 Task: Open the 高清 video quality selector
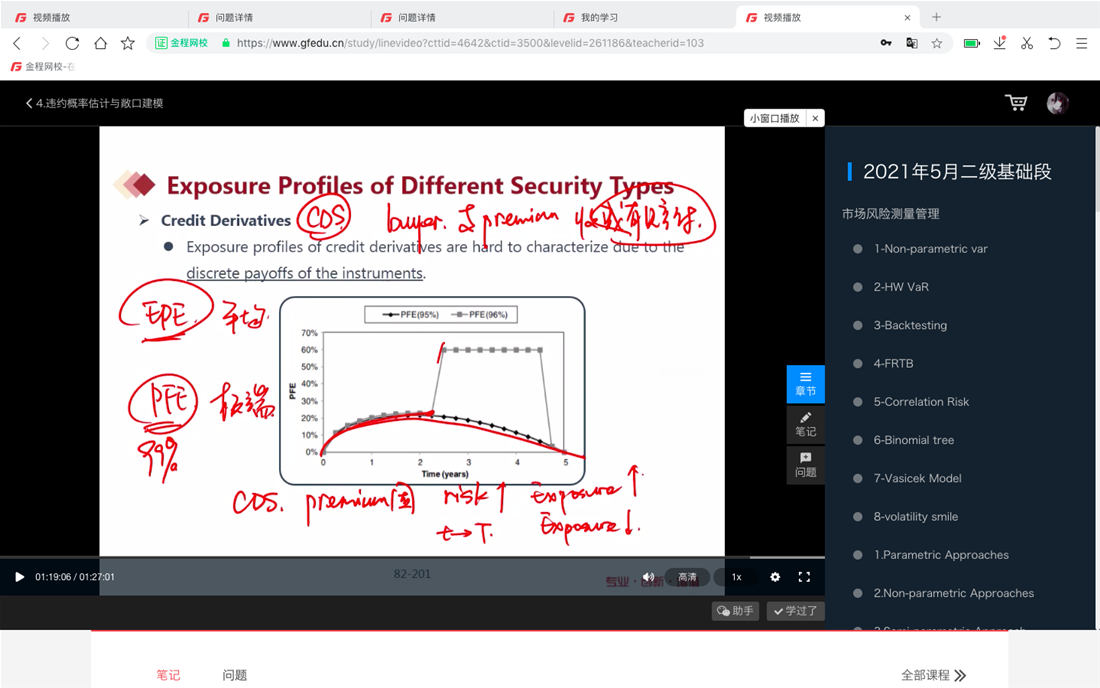point(687,577)
